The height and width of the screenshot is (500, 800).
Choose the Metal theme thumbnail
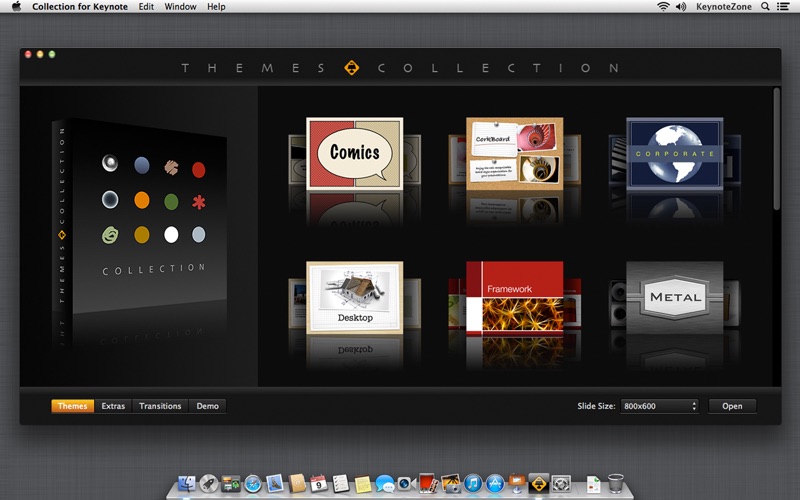(x=674, y=297)
